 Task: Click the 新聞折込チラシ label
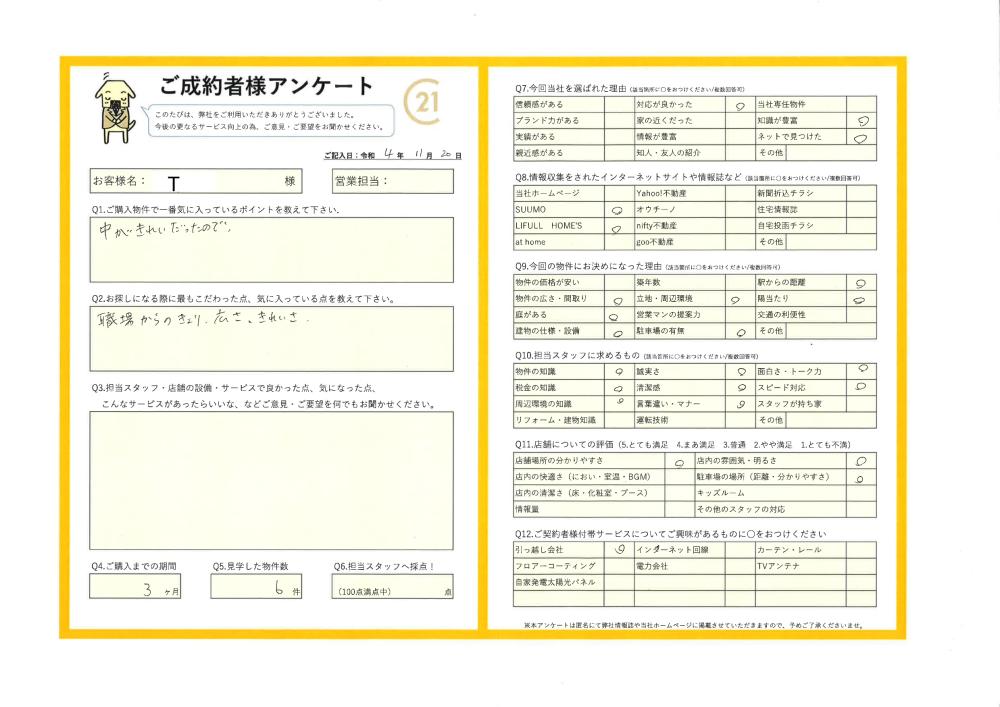tap(785, 193)
